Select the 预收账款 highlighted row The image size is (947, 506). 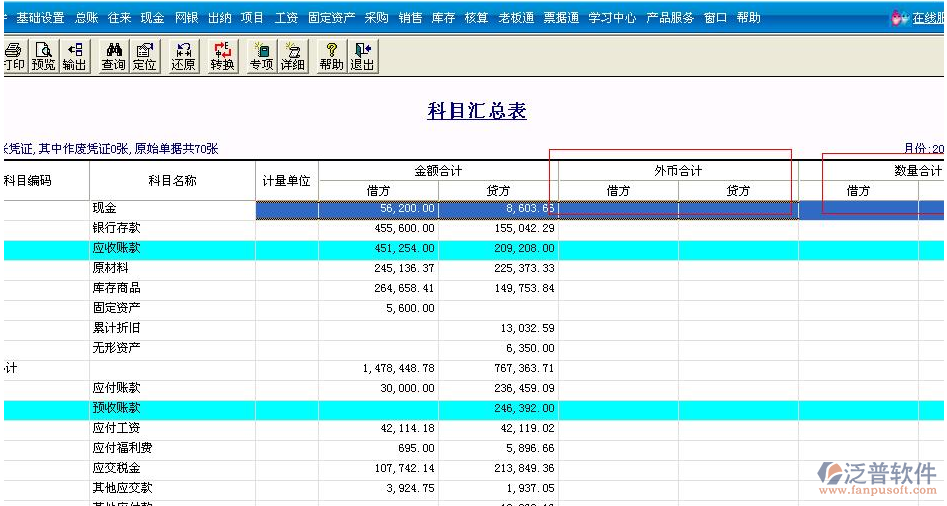117,409
